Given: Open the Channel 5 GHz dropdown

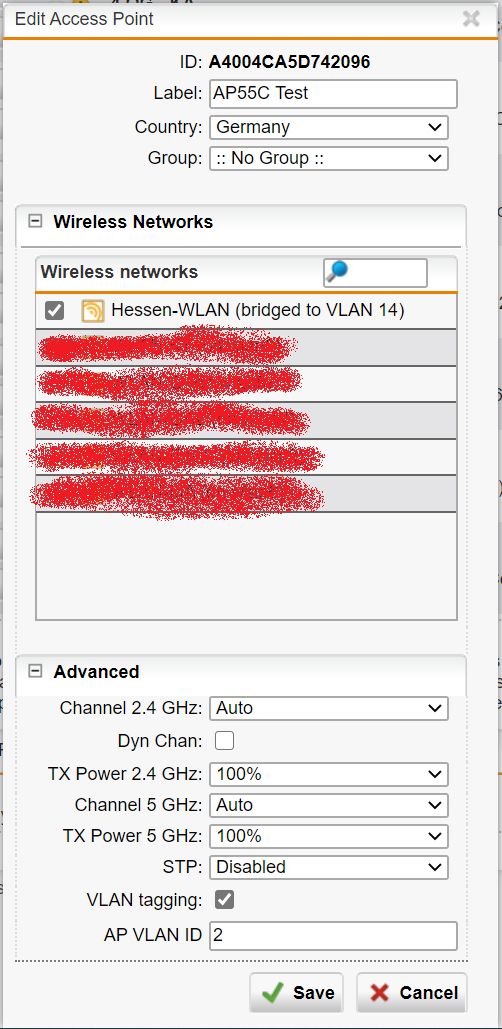Looking at the screenshot, I should pyautogui.click(x=329, y=805).
